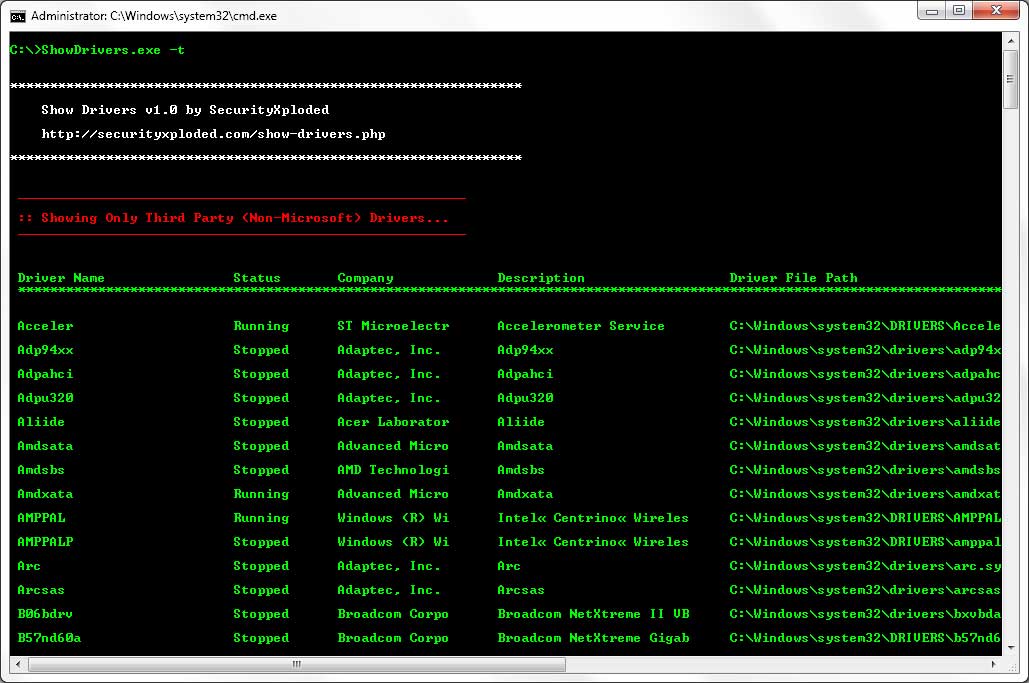Select the Acceler driver name entry
The width and height of the screenshot is (1029, 683).
coord(45,326)
